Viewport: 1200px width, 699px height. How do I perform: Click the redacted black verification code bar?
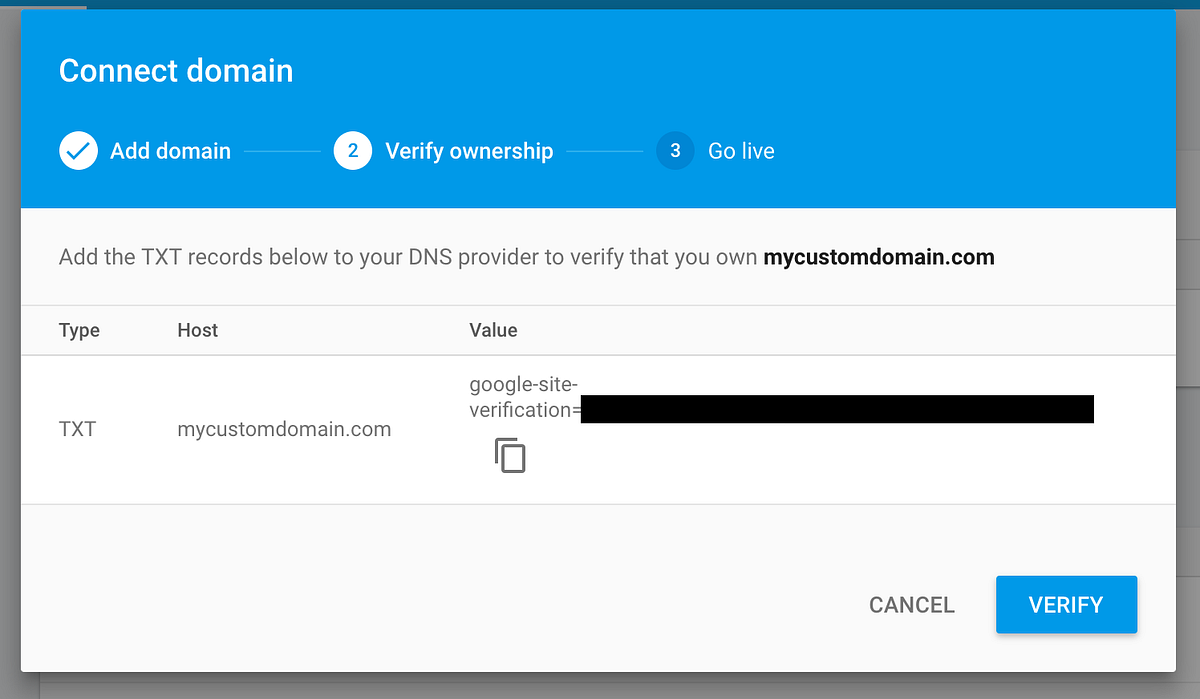pyautogui.click(x=837, y=409)
